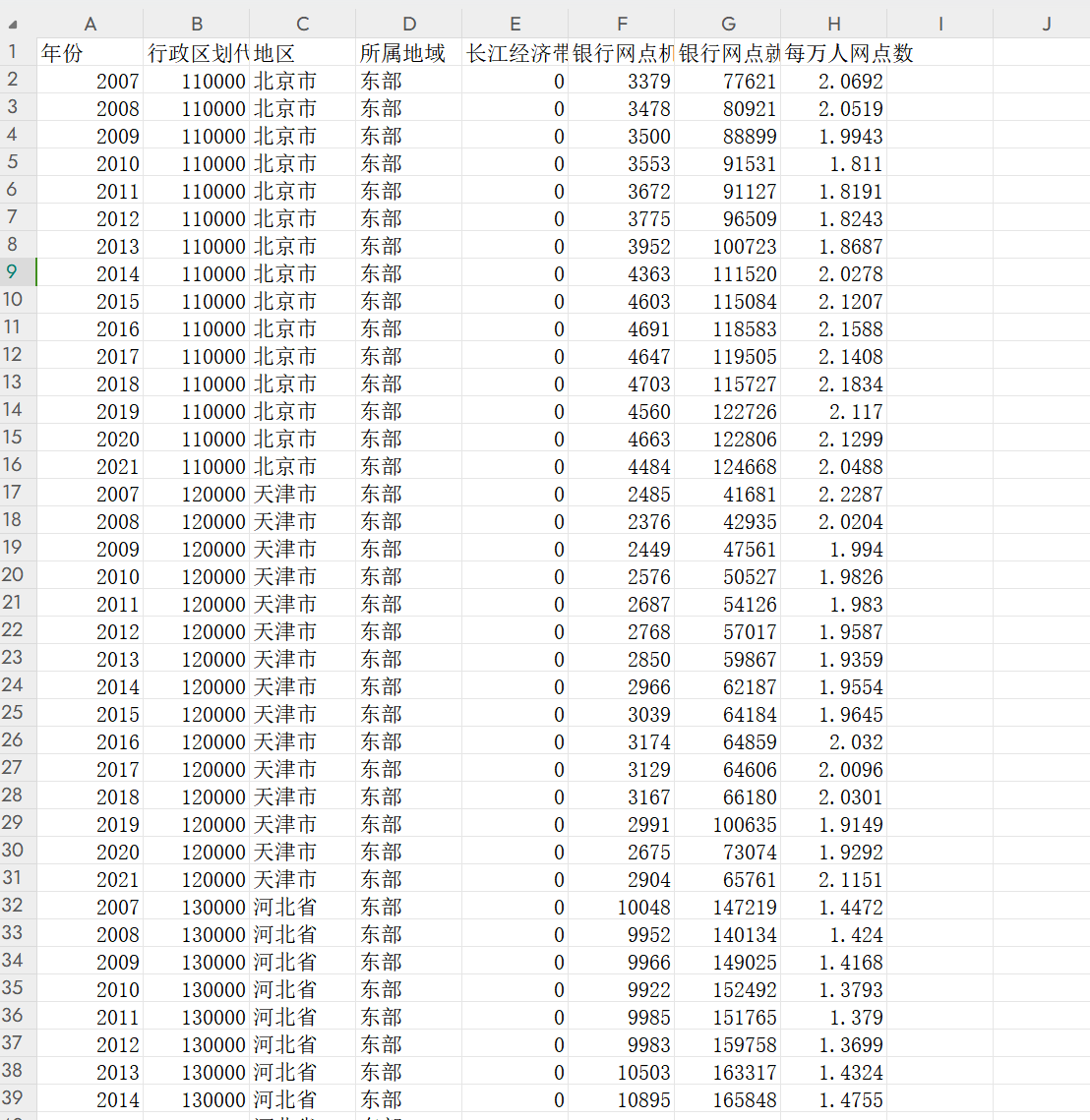Click cell with value 100635
The height and width of the screenshot is (1120, 1090).
(728, 824)
